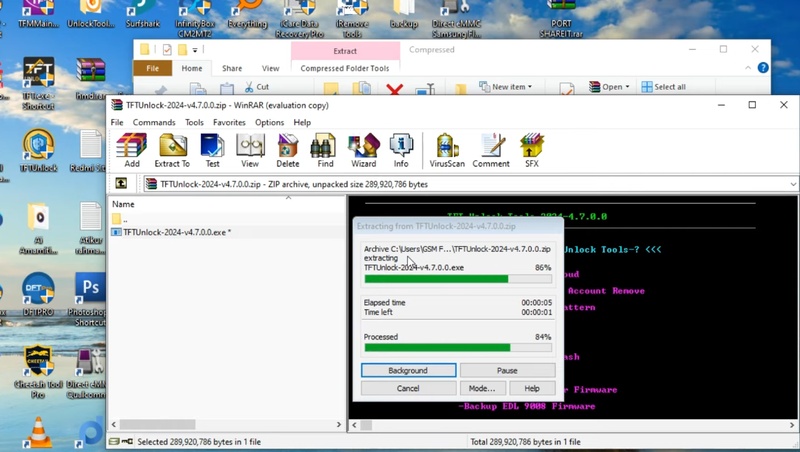Screen dimensions: 800x452
Task: Cancel the extraction
Action: 408,388
